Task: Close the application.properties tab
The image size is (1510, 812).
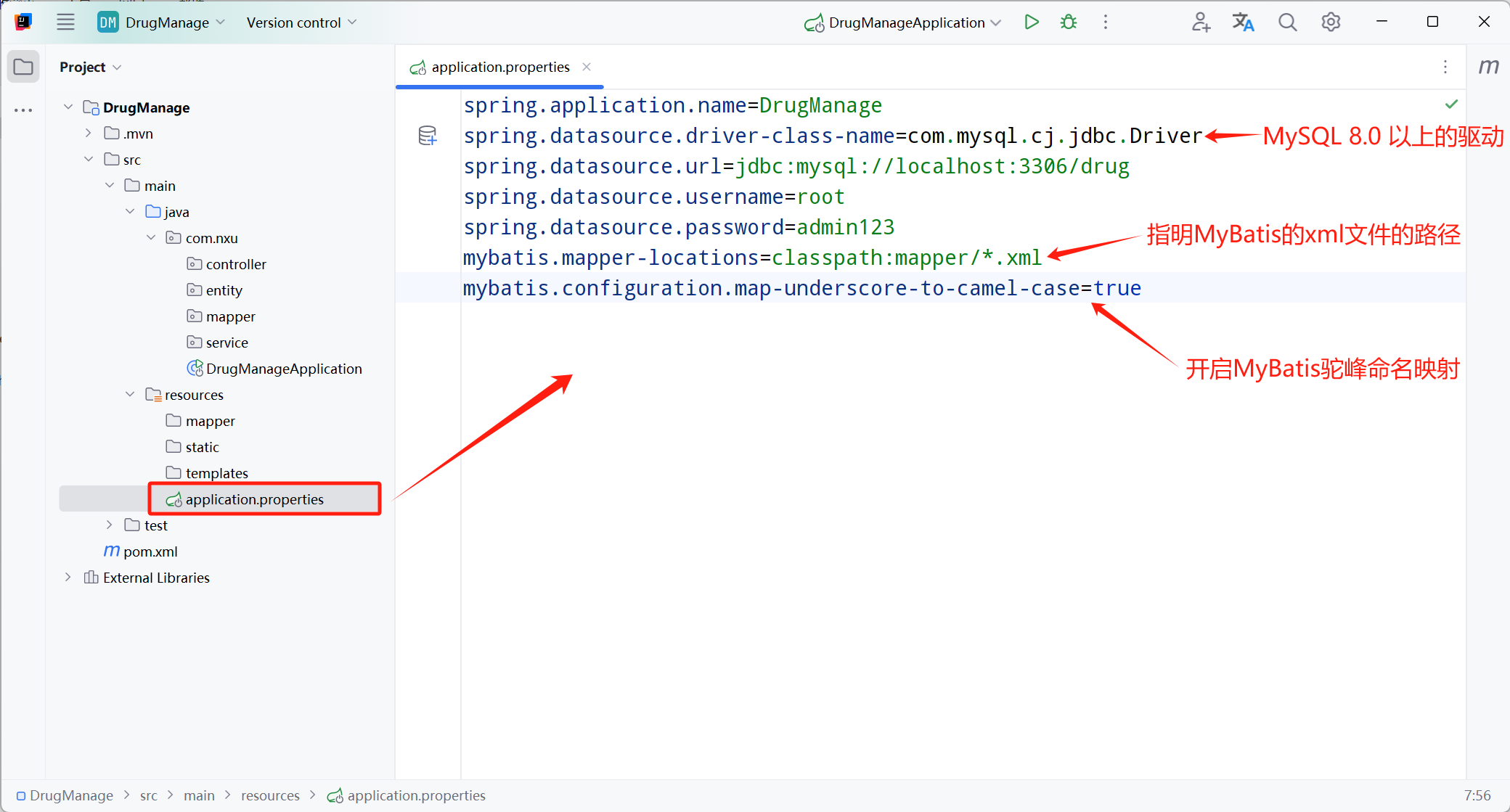Action: pyautogui.click(x=587, y=67)
